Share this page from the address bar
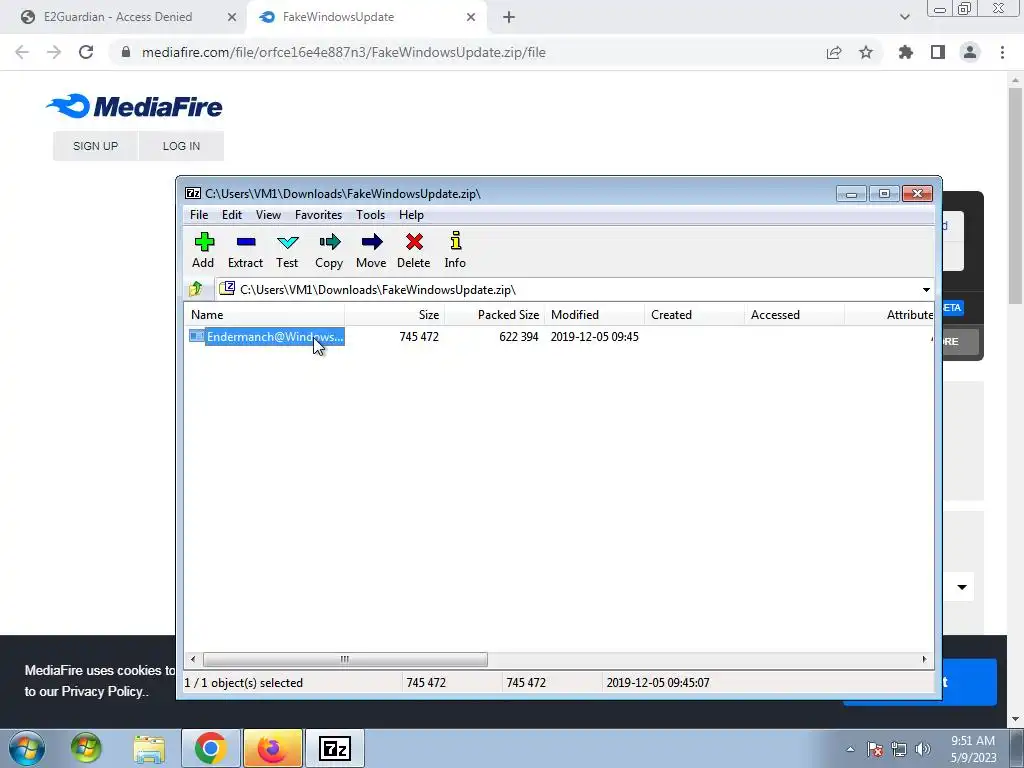1024x768 pixels. [x=834, y=52]
